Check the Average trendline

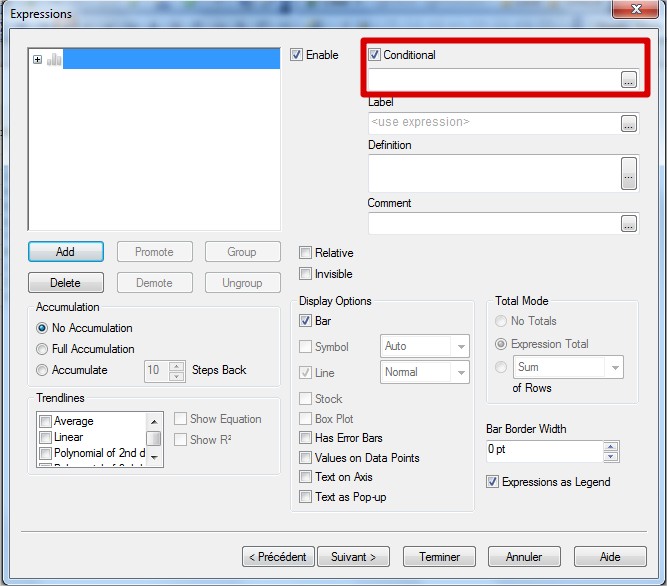click(x=45, y=421)
